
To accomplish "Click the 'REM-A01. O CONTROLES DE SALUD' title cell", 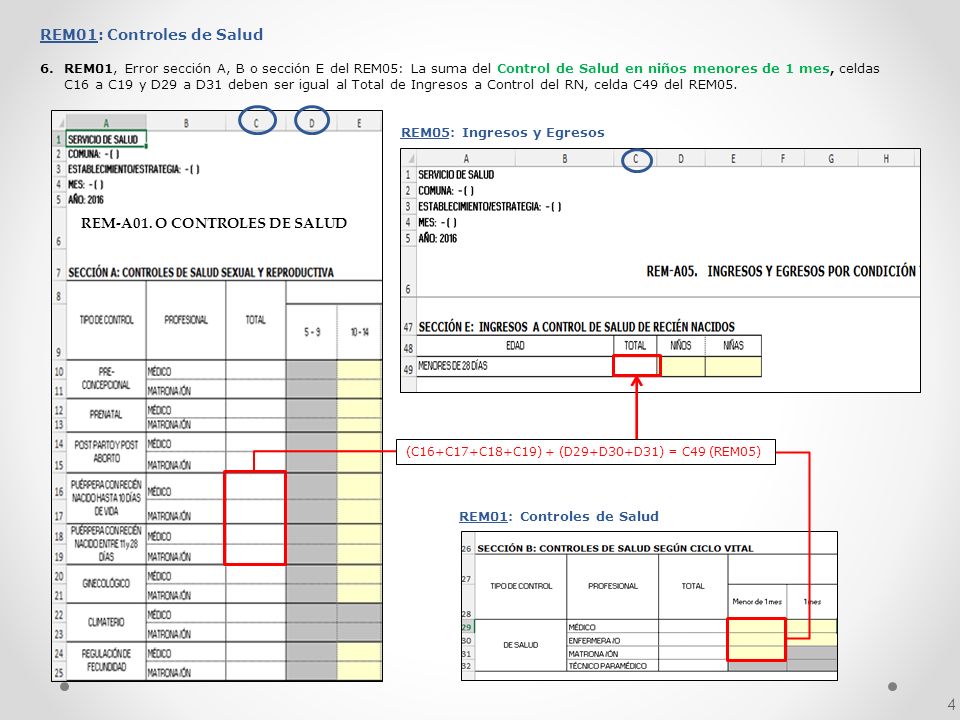I will pos(214,223).
